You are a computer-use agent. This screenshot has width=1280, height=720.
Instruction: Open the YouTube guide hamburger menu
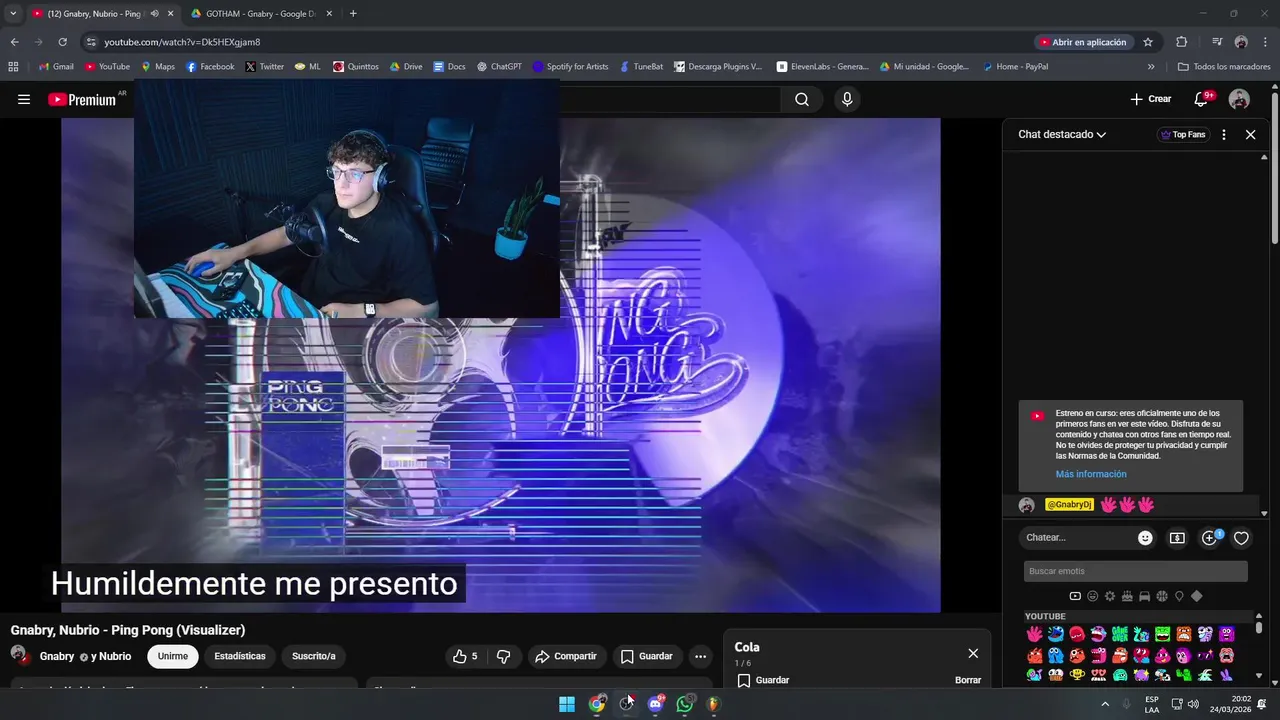pos(24,99)
